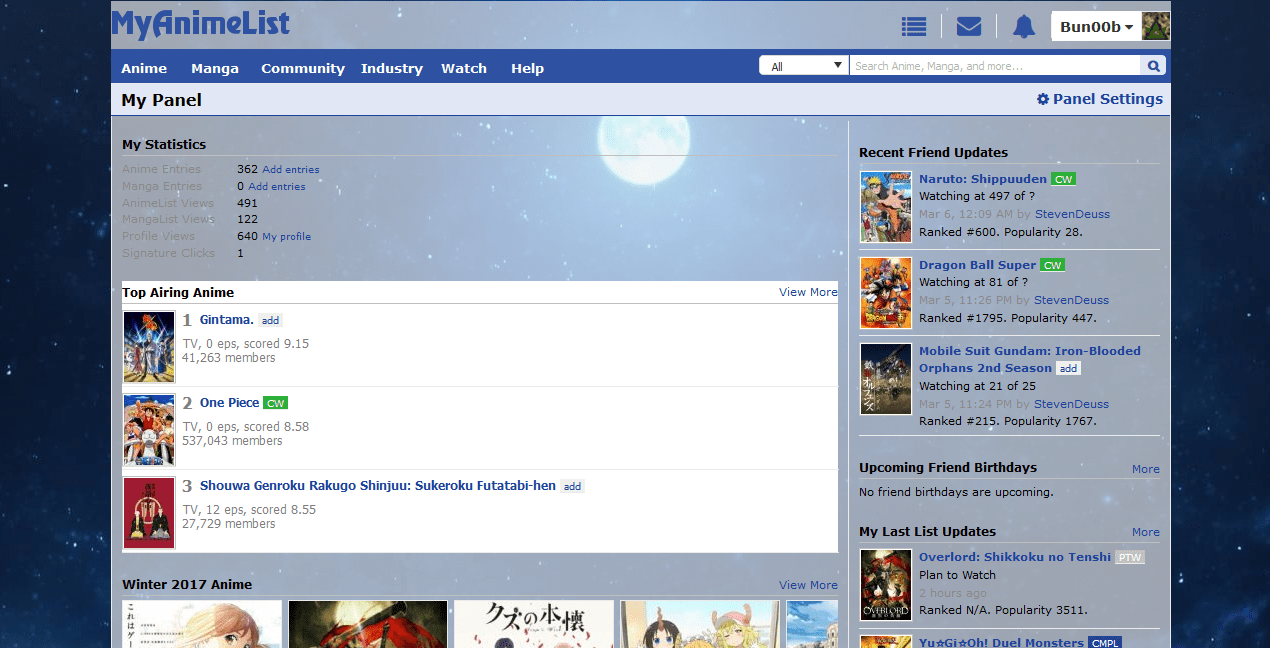Open Panel Settings via the gear icon

pyautogui.click(x=1043, y=99)
